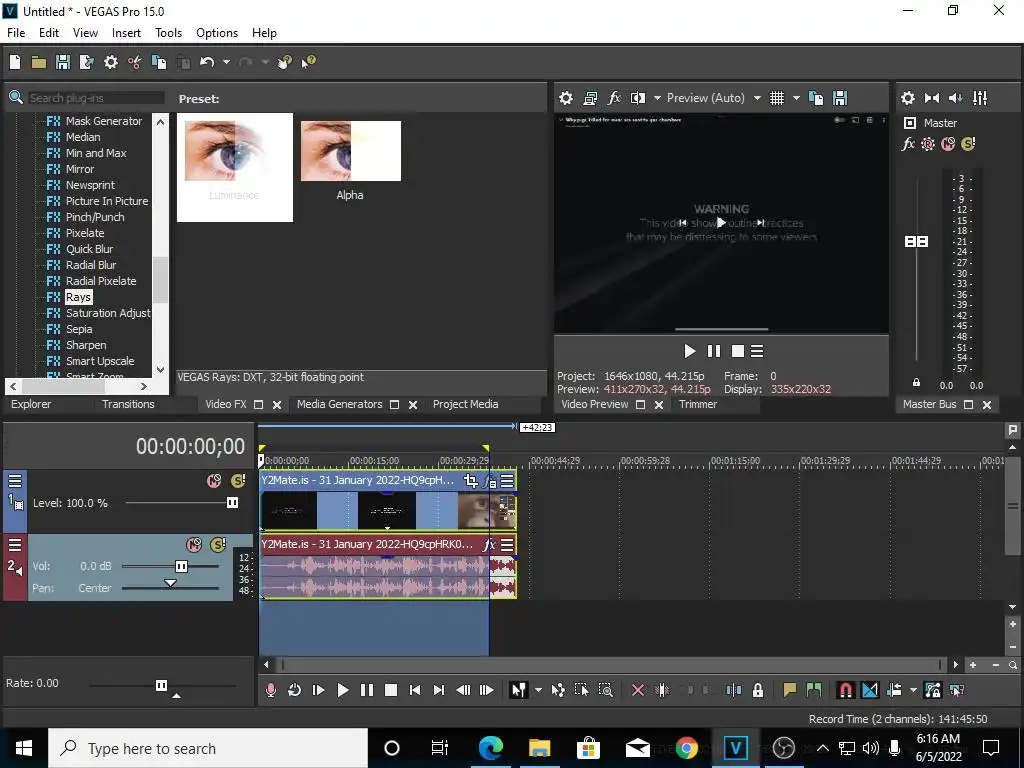Viewport: 1024px width, 768px height.
Task: Click the Record microphone icon
Action: 270,690
